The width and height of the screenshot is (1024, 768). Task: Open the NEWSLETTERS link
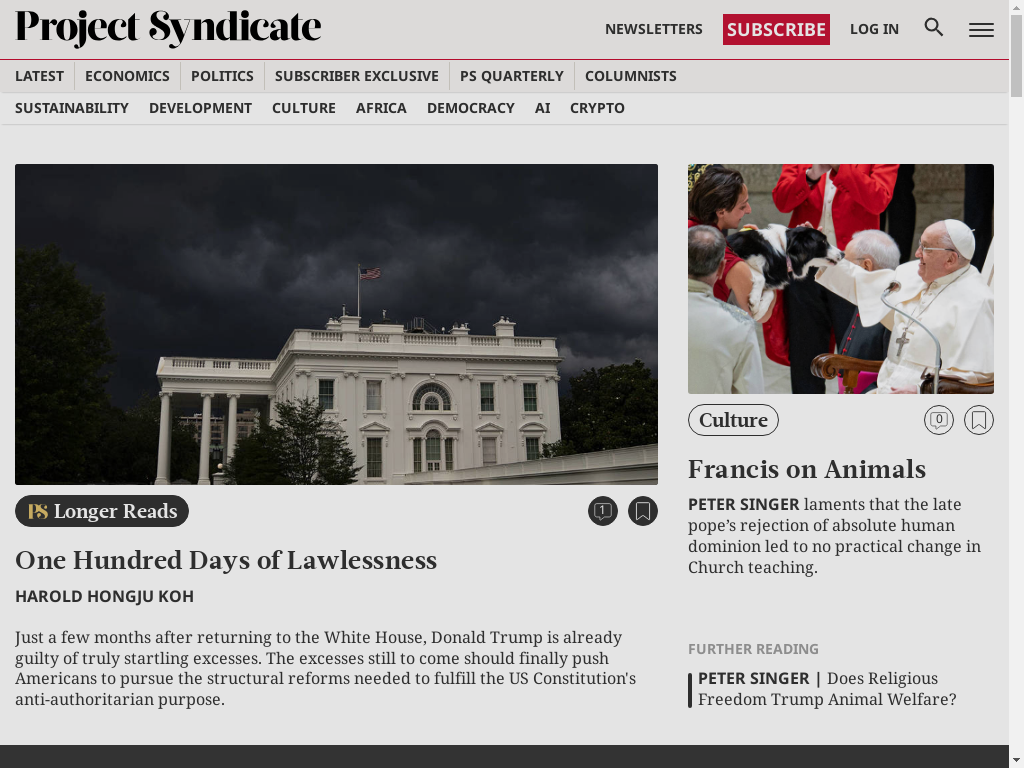point(654,29)
